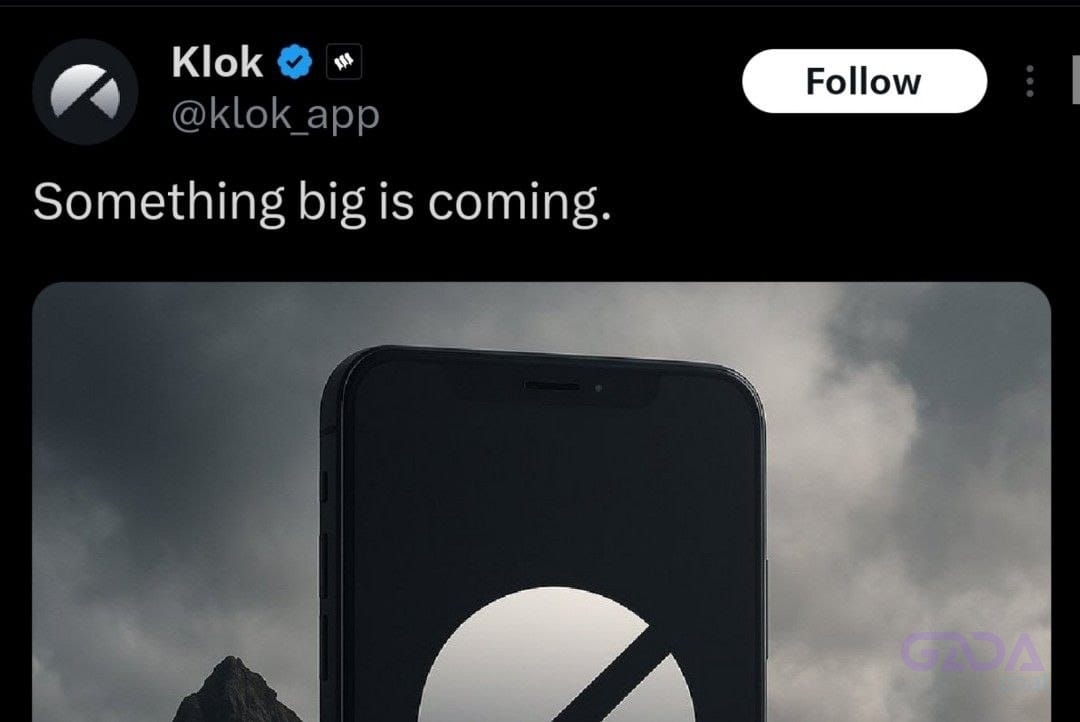The height and width of the screenshot is (722, 1080).
Task: Click the gray scrollbar at right edge
Action: [1076, 81]
